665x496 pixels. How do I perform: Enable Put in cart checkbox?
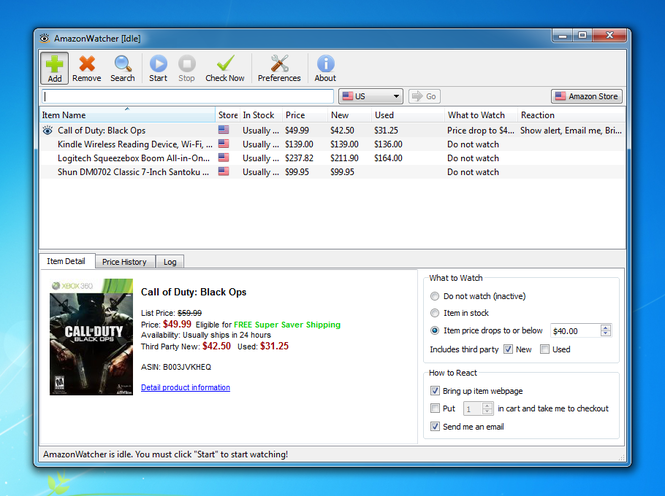click(x=435, y=408)
